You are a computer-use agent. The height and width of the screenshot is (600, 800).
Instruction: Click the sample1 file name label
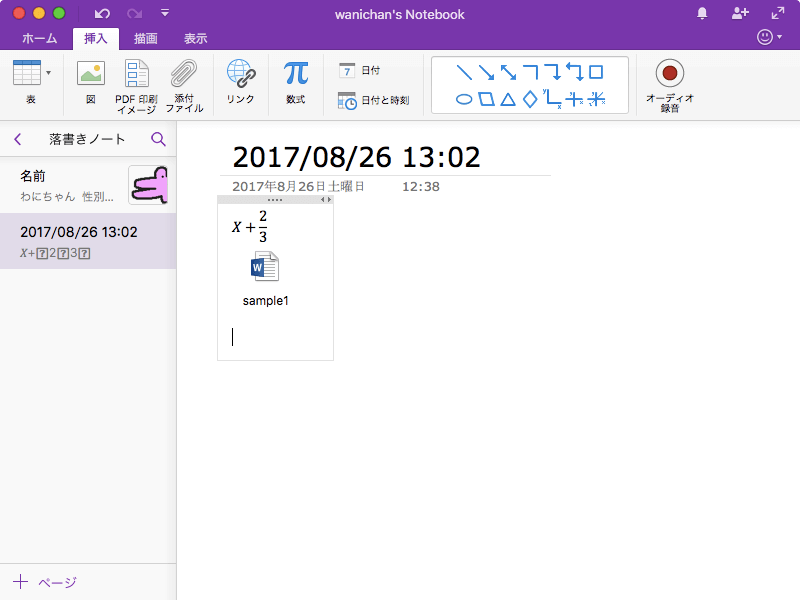click(265, 301)
